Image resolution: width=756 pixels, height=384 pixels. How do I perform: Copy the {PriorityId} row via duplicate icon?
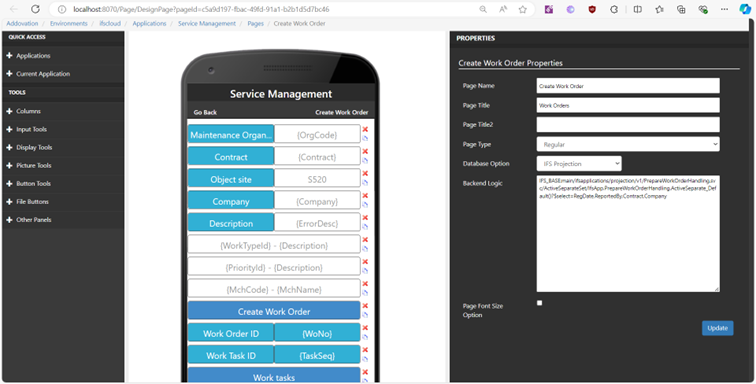[x=365, y=271]
